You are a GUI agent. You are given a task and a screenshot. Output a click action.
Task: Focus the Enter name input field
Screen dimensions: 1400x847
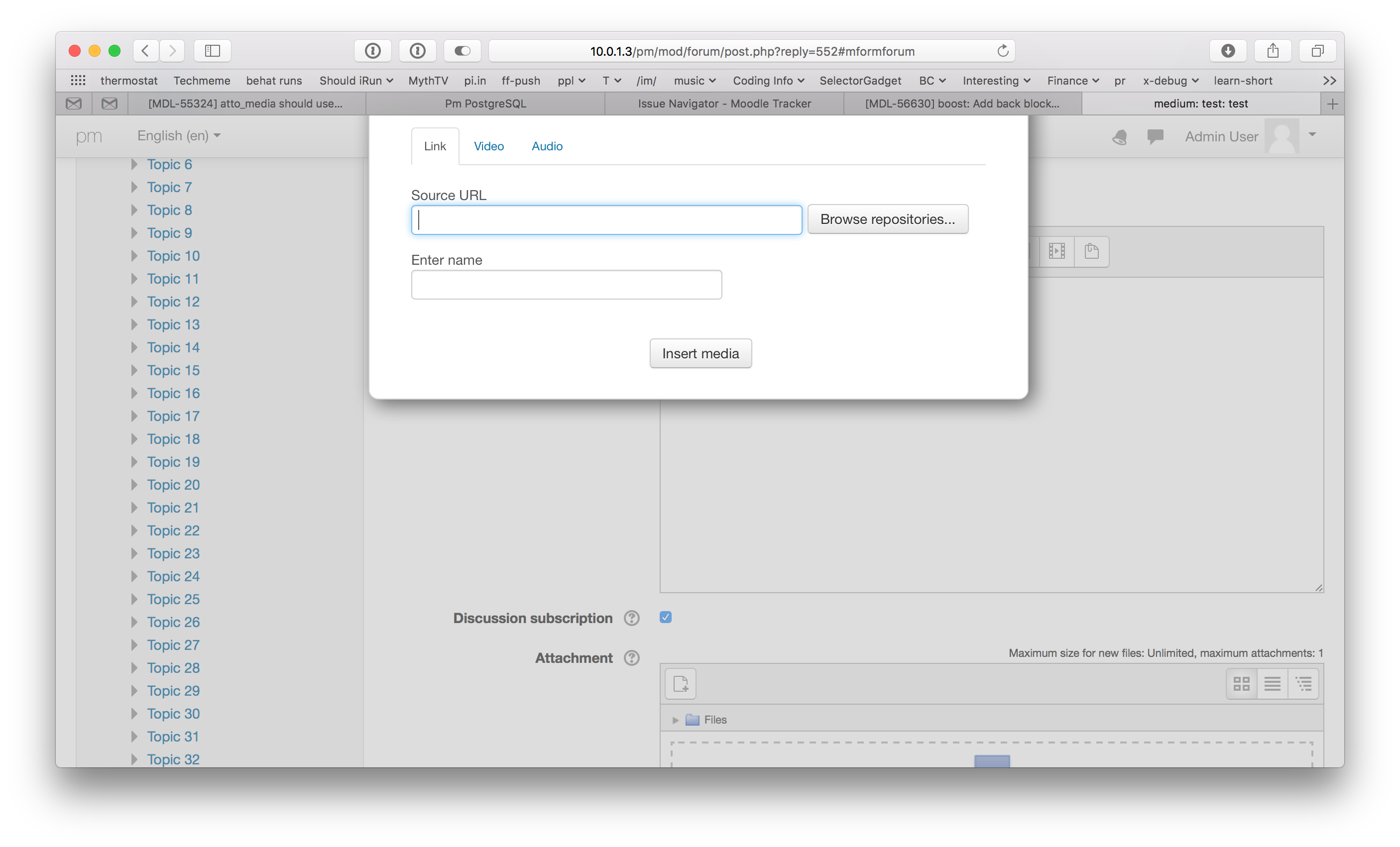[567, 284]
